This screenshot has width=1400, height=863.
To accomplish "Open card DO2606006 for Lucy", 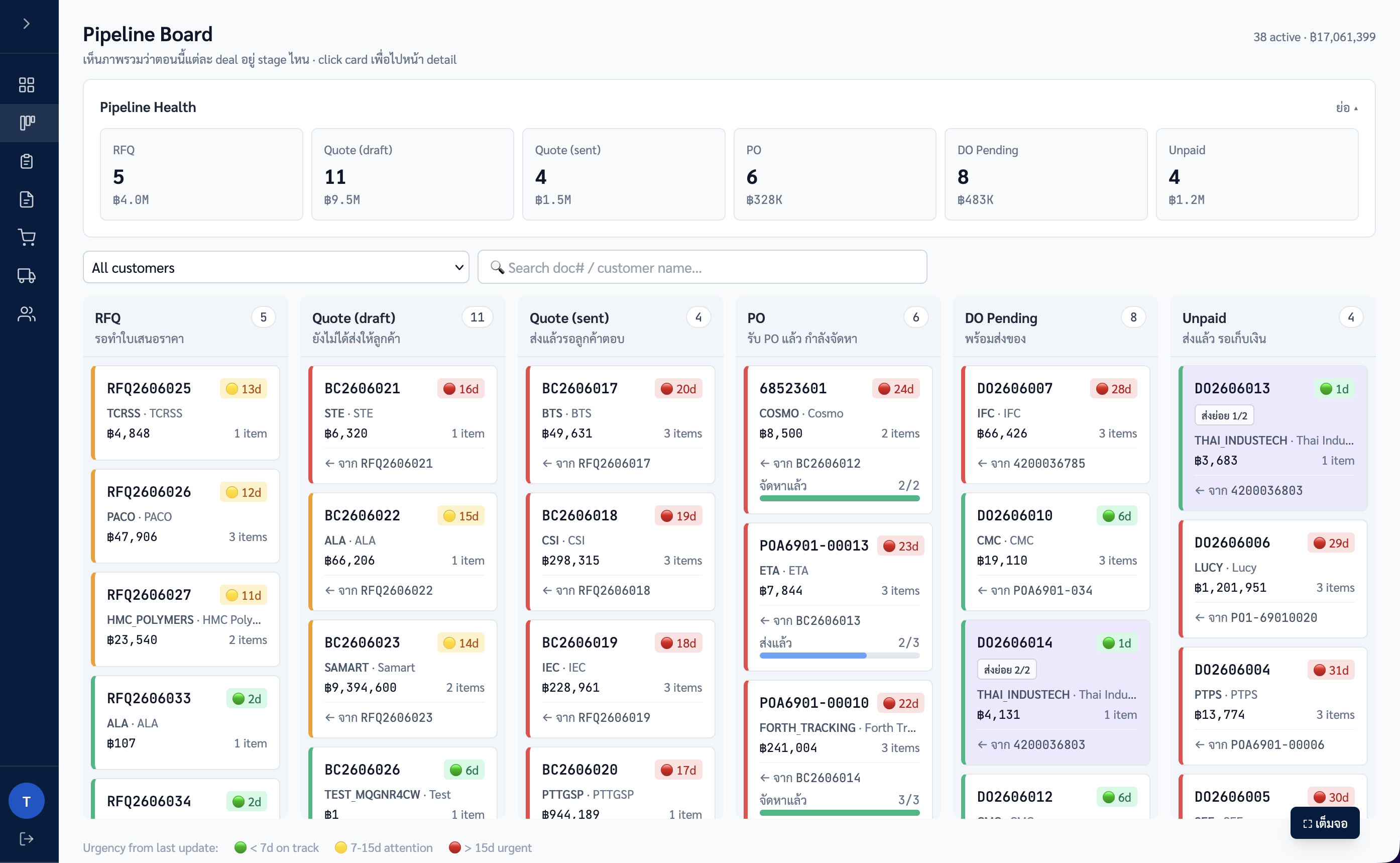I will click(1273, 579).
